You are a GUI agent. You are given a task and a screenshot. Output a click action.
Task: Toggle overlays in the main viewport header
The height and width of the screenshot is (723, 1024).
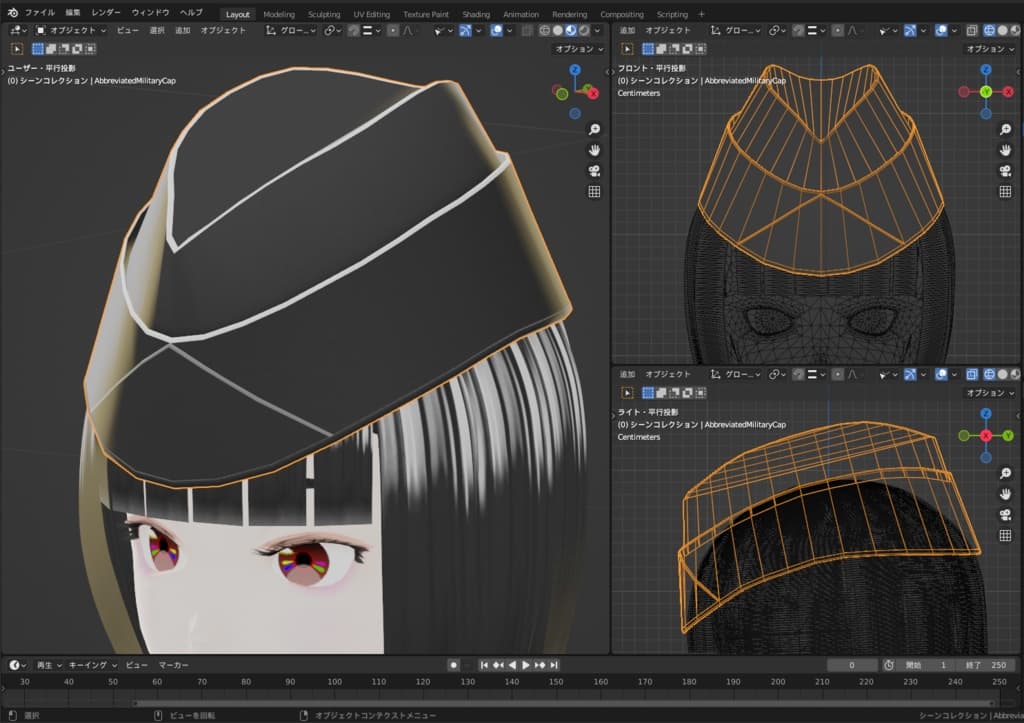(x=497, y=30)
